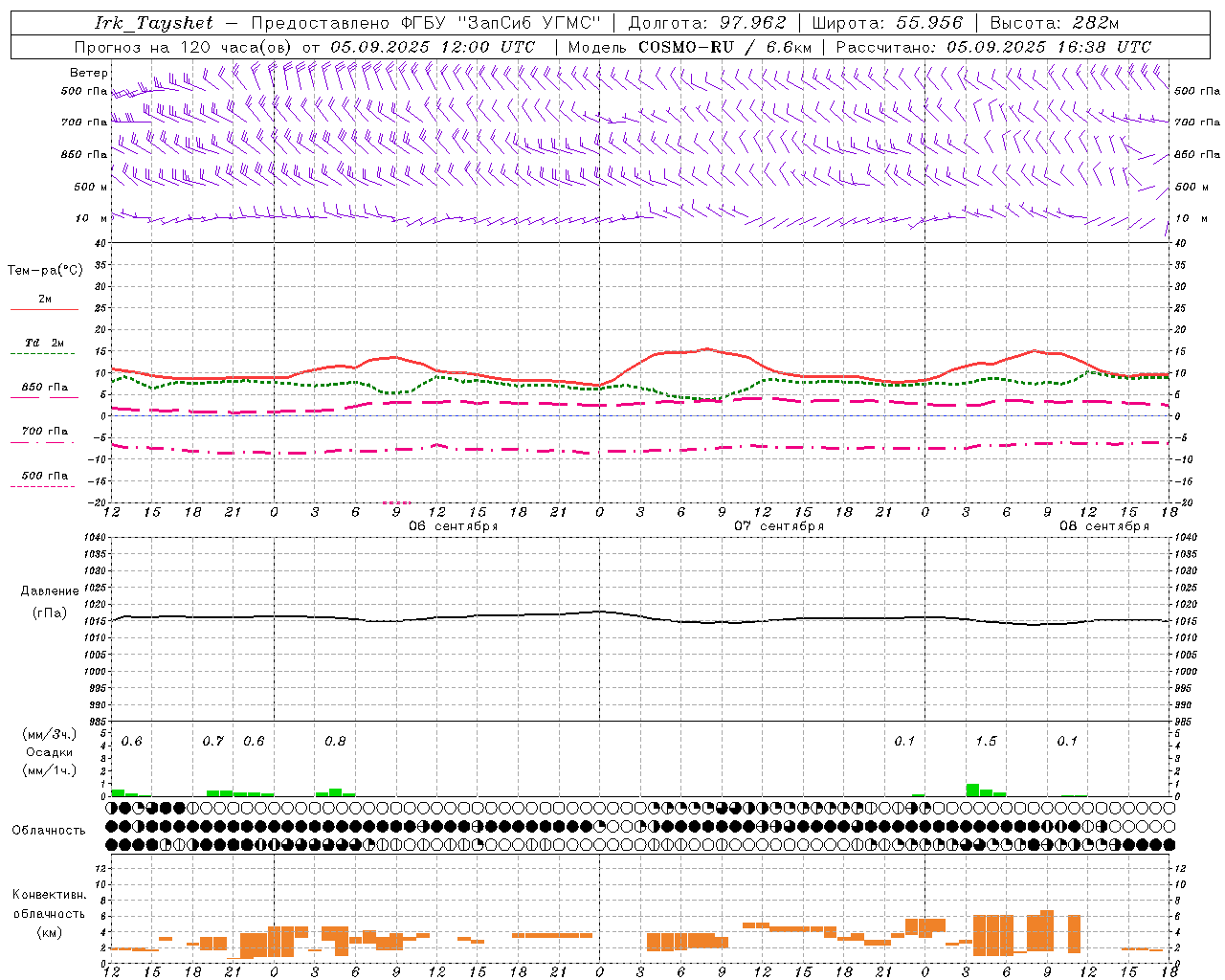This screenshot has width=1225, height=980.
Task: Click the 850 гПа temperature legend entry
Action: point(45,388)
